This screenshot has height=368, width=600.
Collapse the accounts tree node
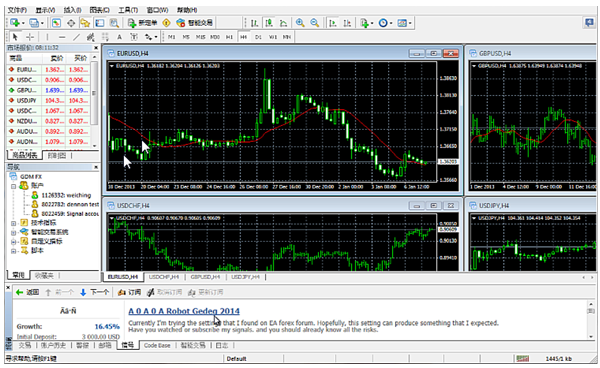click(x=13, y=186)
